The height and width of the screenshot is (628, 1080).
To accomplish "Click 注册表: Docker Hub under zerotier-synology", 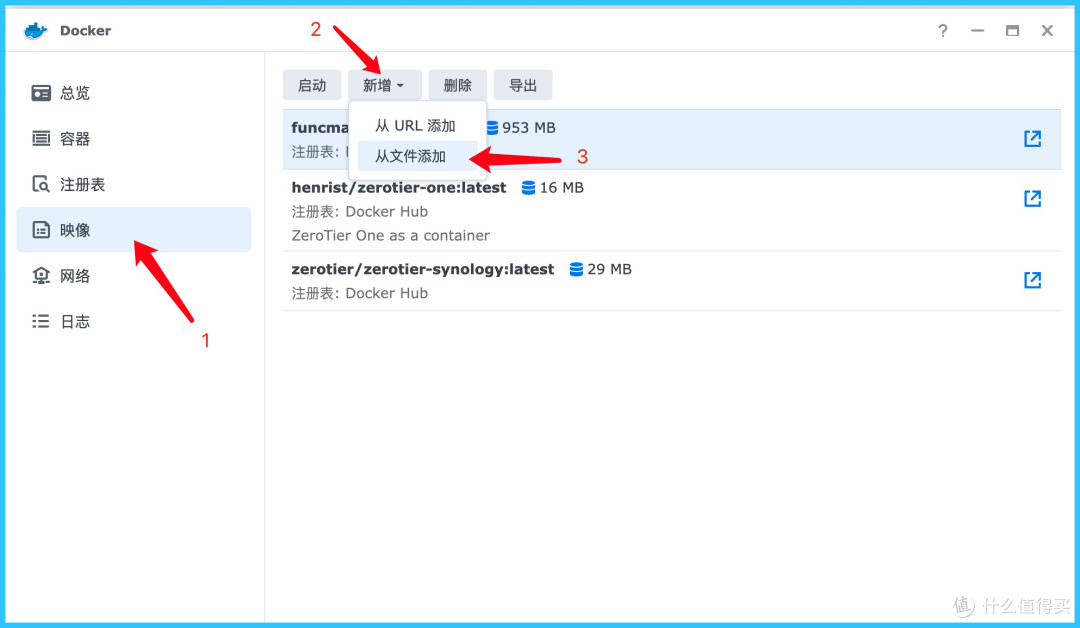I will point(360,293).
